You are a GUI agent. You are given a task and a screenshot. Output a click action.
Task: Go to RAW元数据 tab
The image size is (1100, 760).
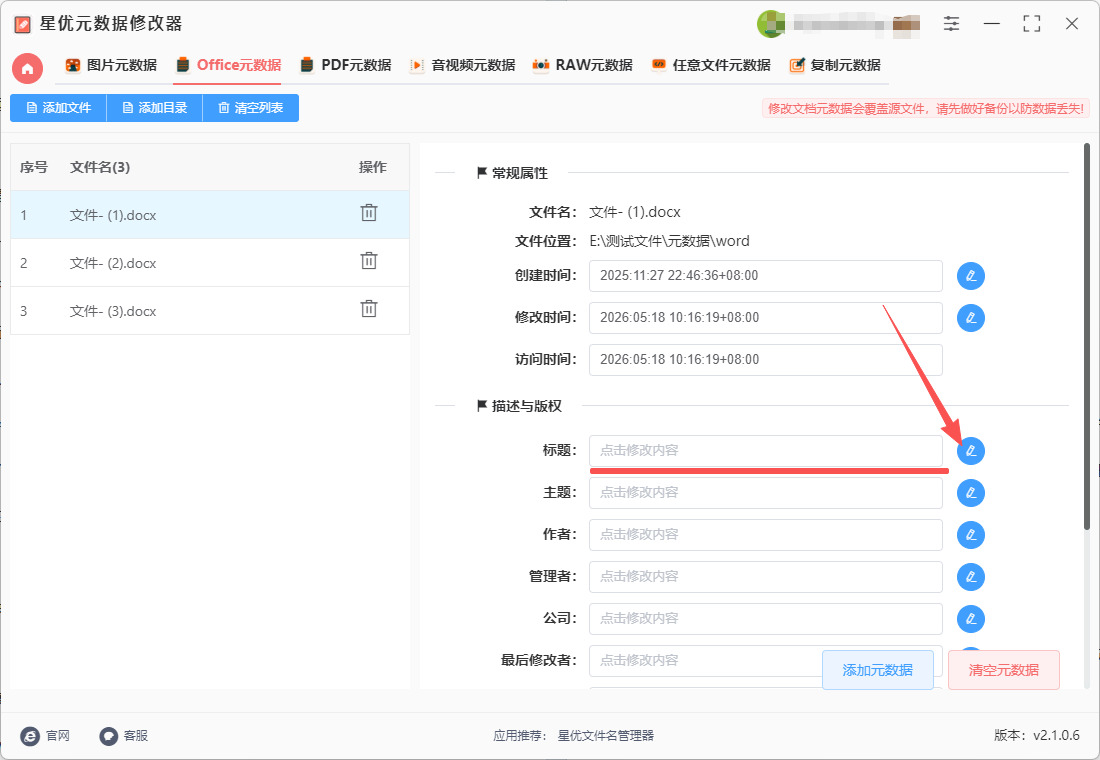tap(582, 65)
